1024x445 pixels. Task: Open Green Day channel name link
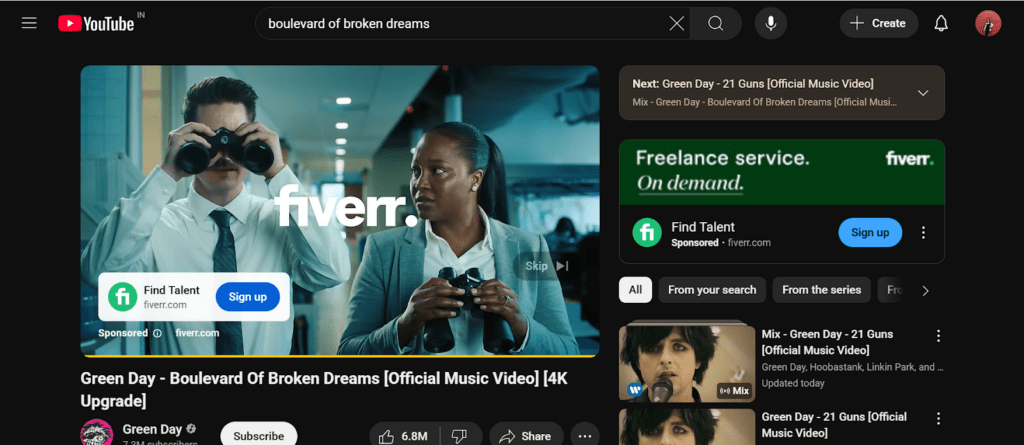(152, 429)
